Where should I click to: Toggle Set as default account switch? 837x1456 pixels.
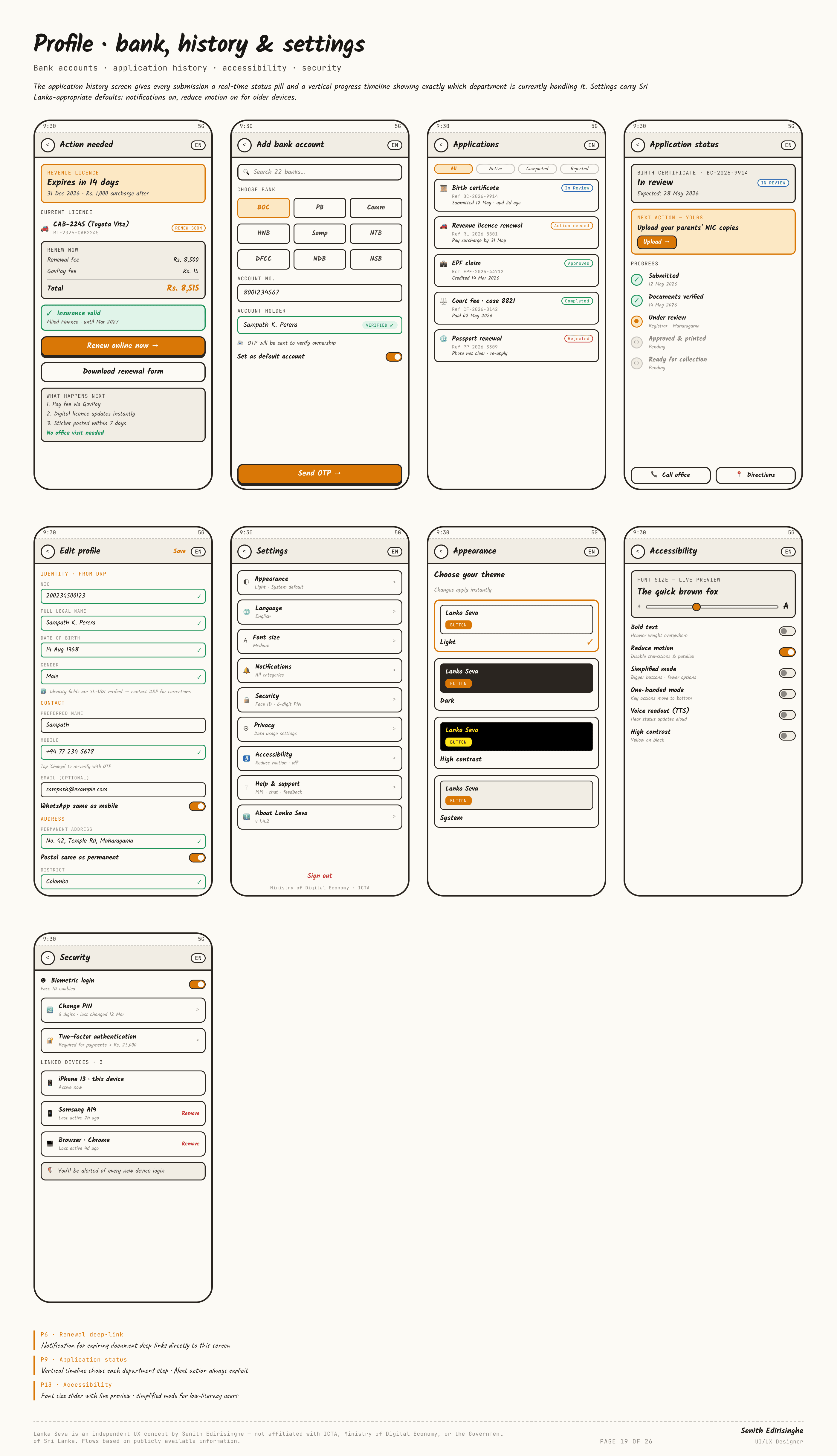(394, 357)
